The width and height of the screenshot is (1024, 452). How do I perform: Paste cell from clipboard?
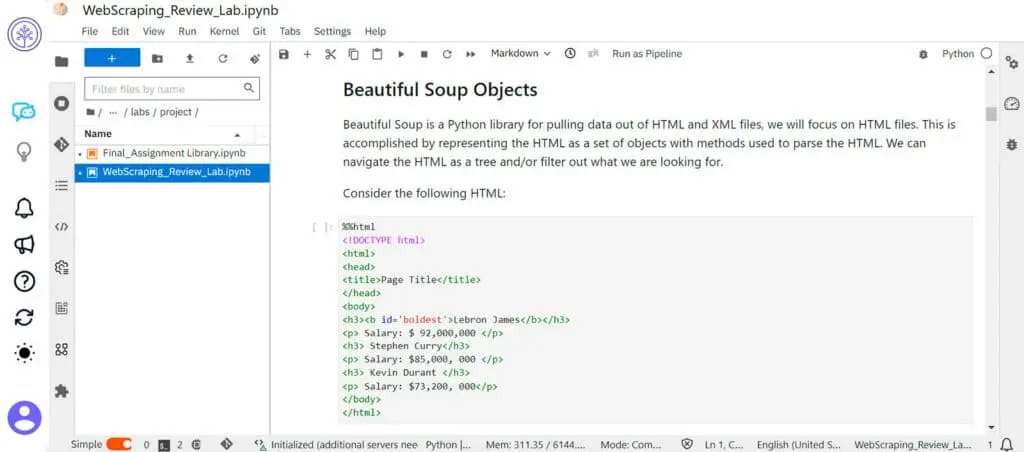coord(377,54)
